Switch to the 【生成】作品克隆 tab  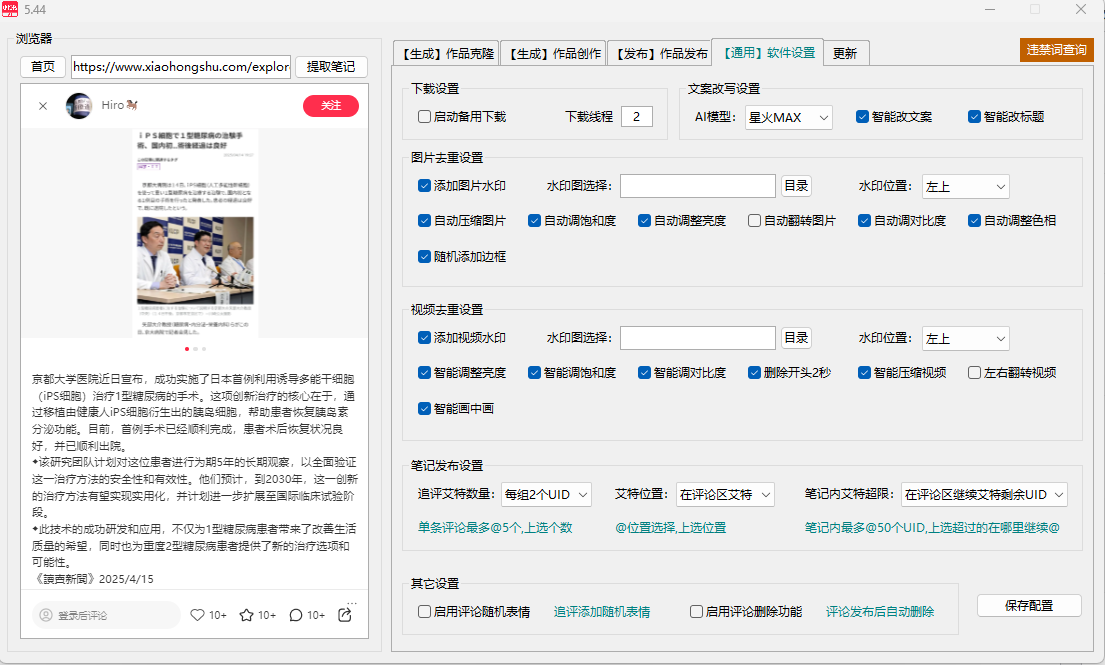[445, 53]
